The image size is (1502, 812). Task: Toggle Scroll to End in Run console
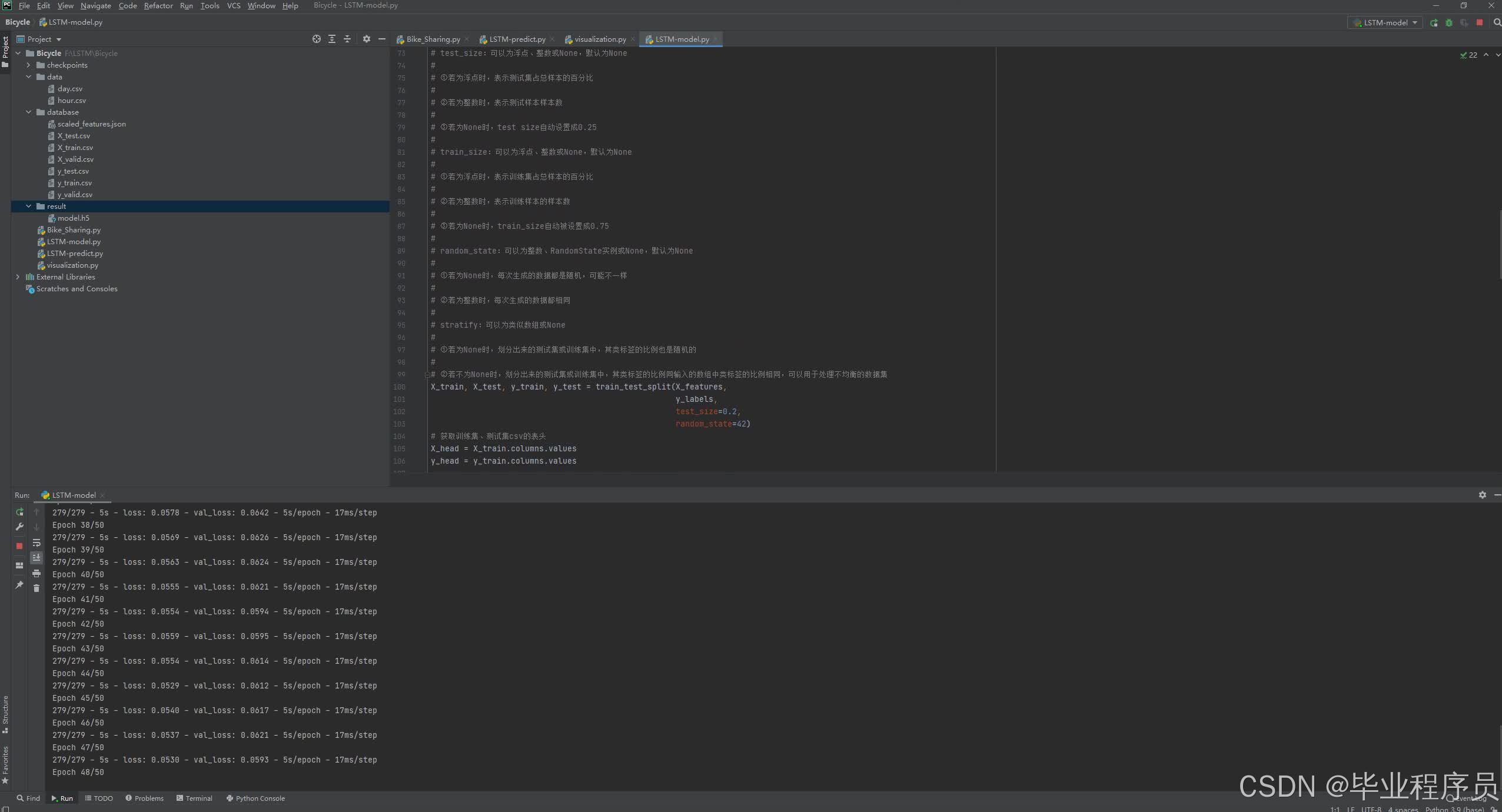click(36, 557)
